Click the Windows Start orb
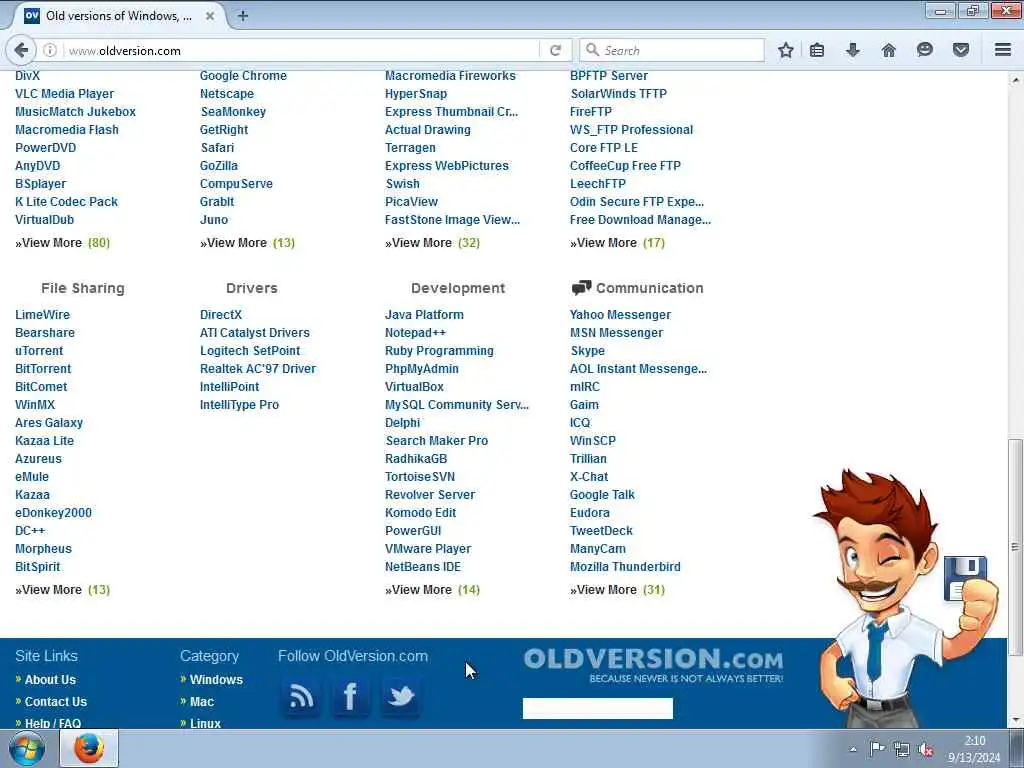 point(27,748)
